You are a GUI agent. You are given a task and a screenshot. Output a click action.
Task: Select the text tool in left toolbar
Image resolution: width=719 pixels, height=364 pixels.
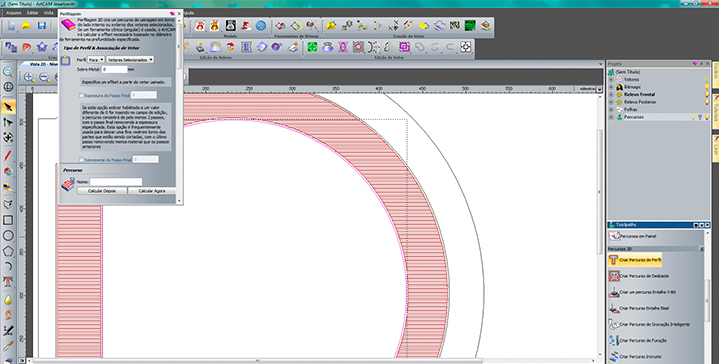[x=8, y=281]
